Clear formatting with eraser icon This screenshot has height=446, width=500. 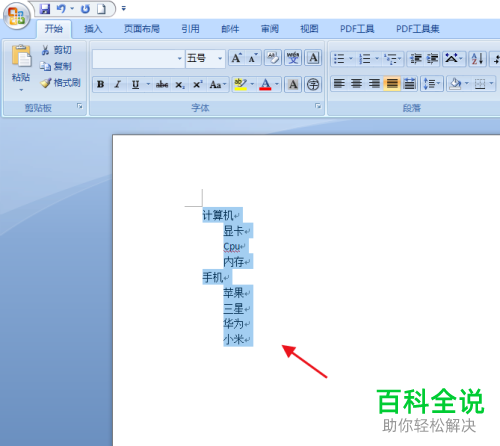pyautogui.click(x=273, y=58)
